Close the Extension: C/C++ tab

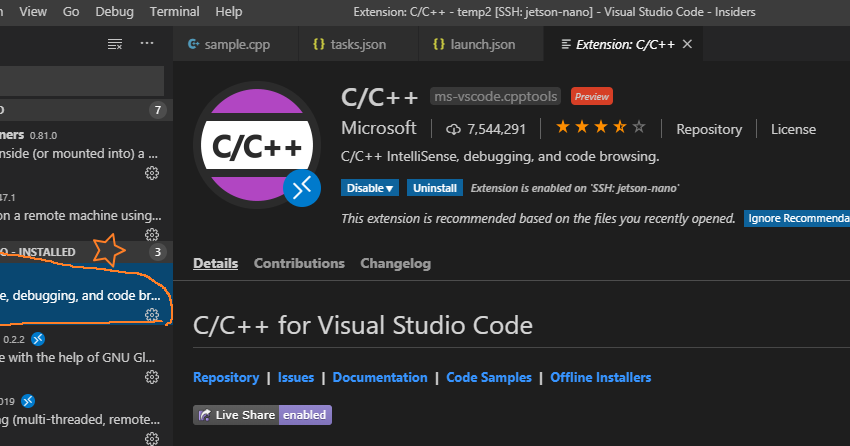pyautogui.click(x=687, y=45)
